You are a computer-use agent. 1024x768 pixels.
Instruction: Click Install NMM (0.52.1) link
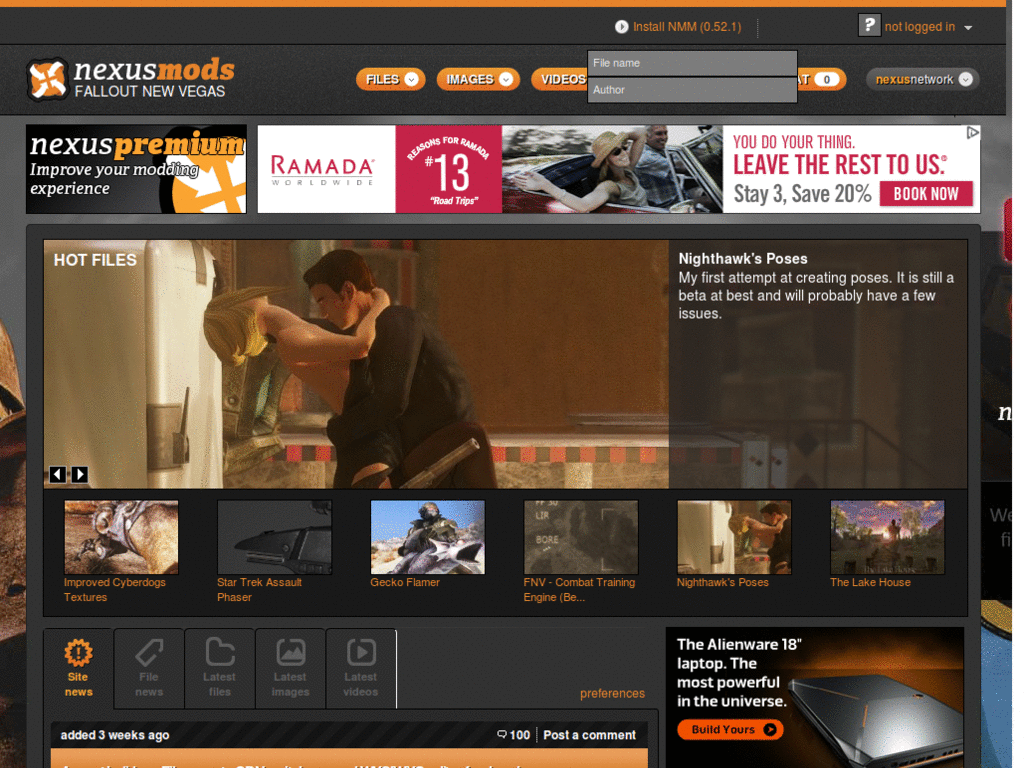pyautogui.click(x=686, y=27)
